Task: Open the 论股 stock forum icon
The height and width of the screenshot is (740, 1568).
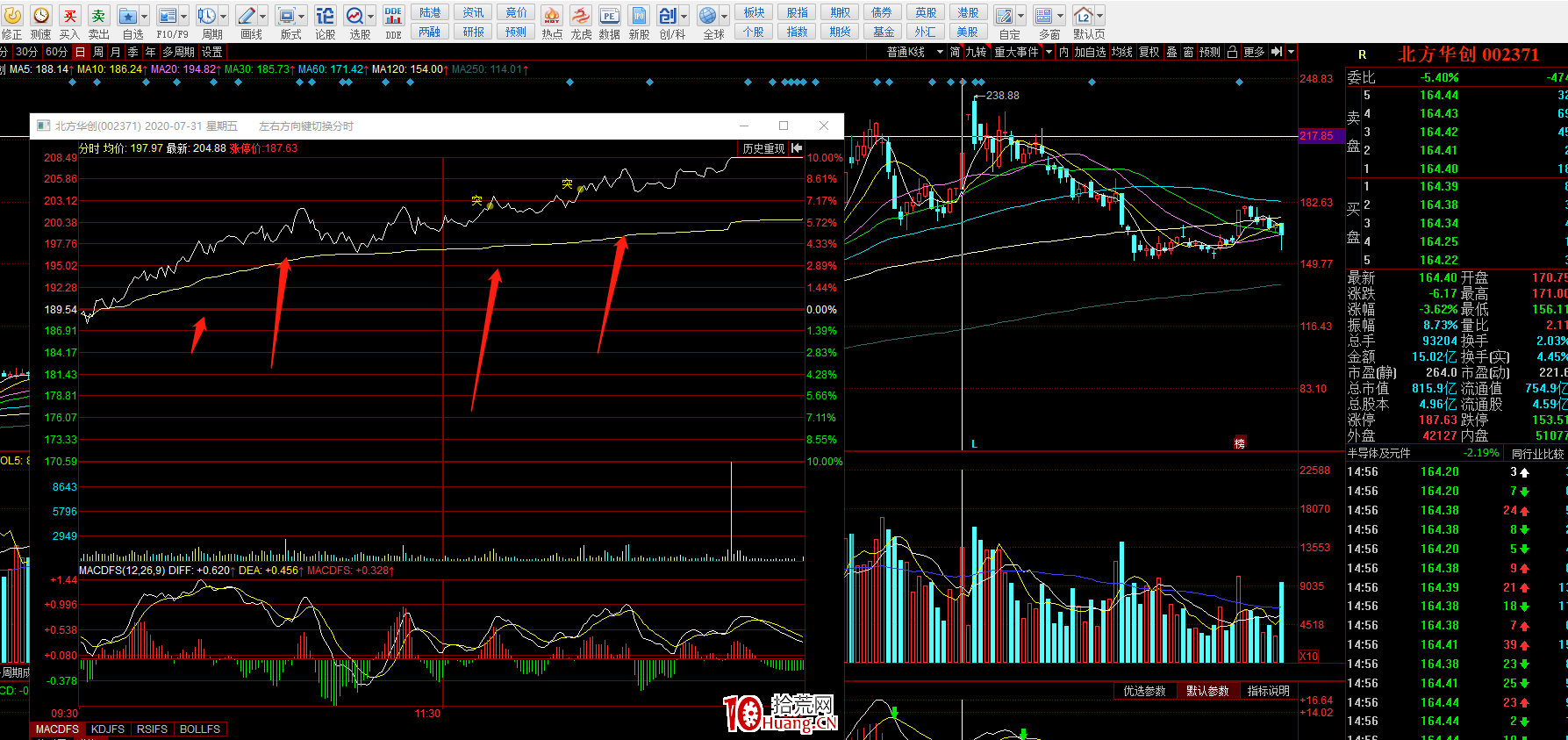Action: pos(325,16)
